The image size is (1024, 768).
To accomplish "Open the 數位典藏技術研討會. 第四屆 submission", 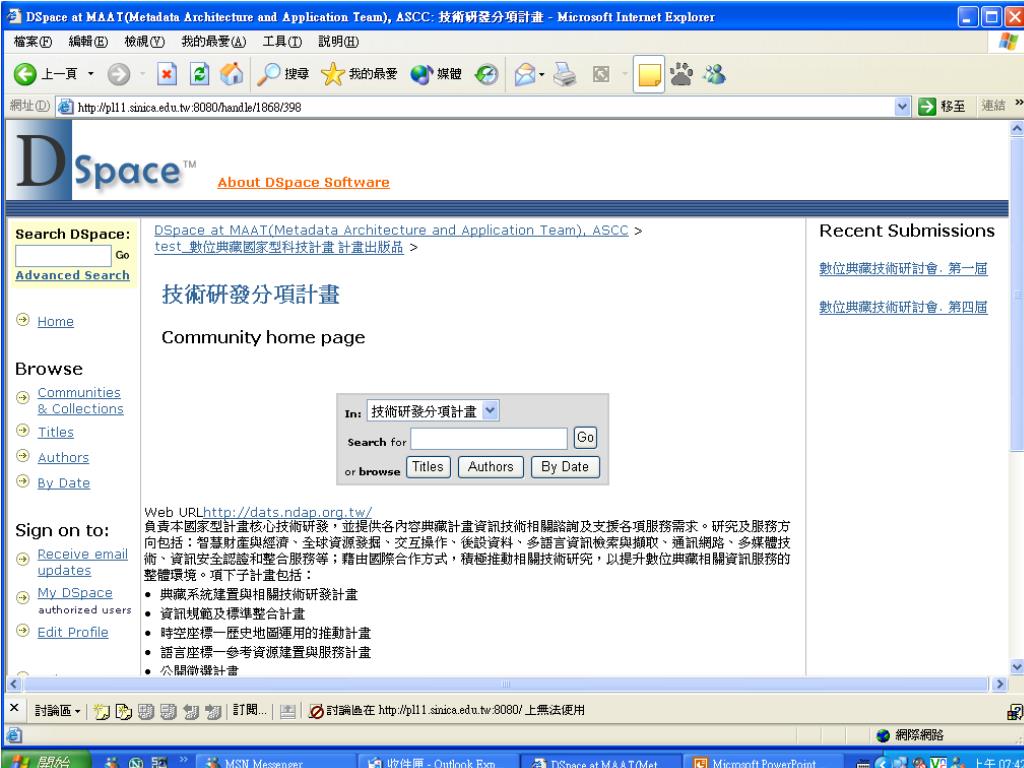I will coord(903,307).
